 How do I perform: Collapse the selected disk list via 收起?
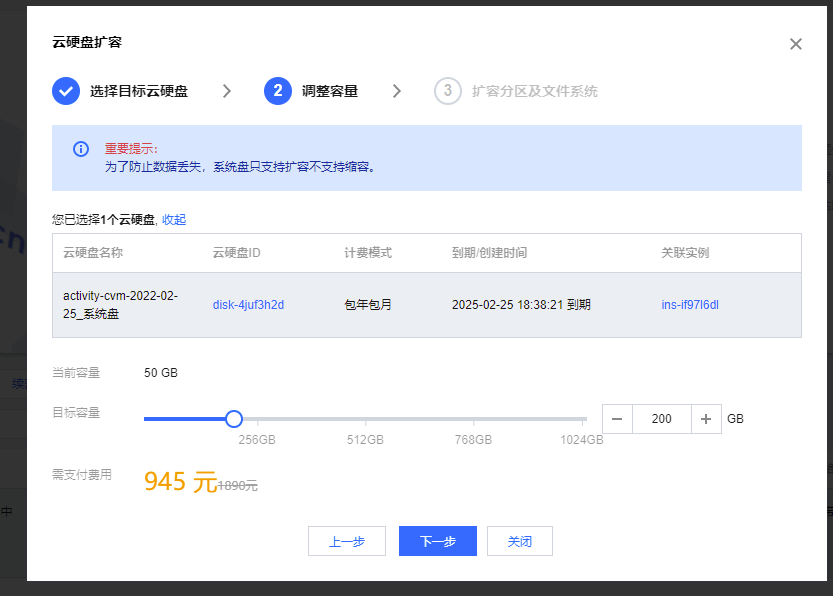click(174, 220)
